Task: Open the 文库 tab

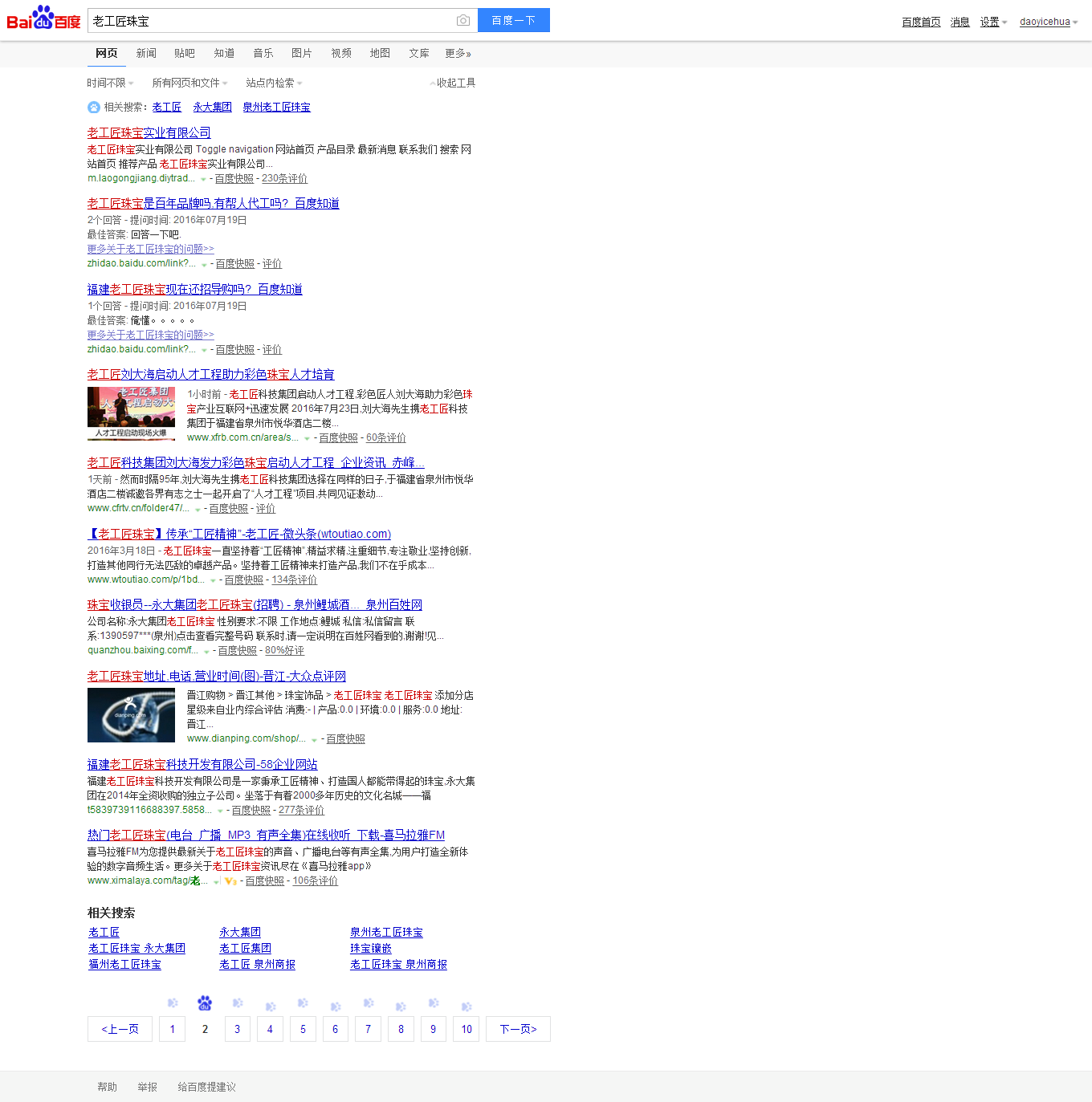Action: [419, 53]
